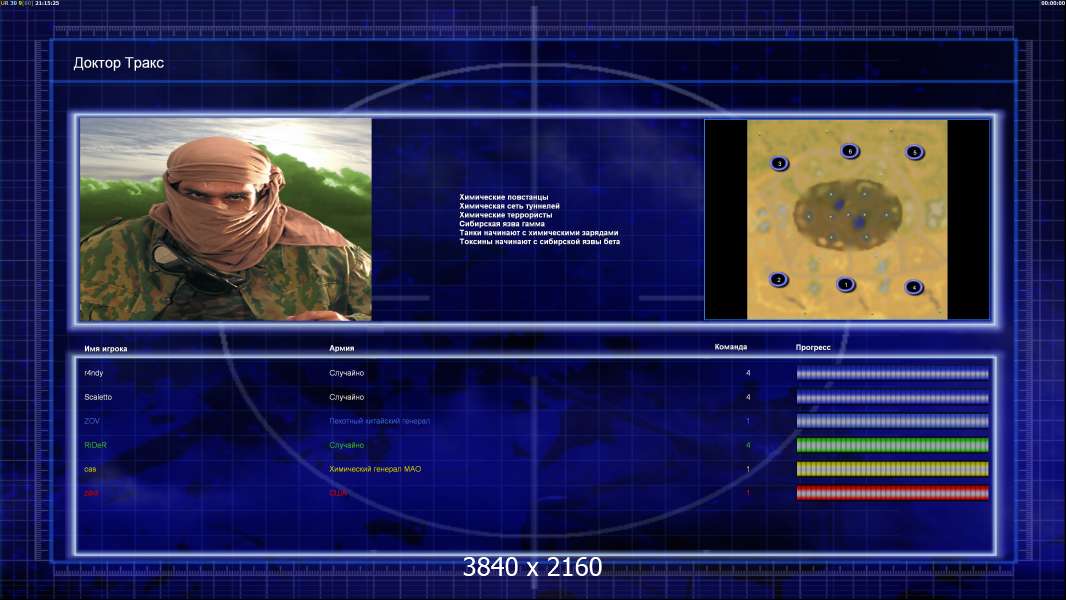
Task: Click start position 2 on the minimap
Action: pos(779,279)
